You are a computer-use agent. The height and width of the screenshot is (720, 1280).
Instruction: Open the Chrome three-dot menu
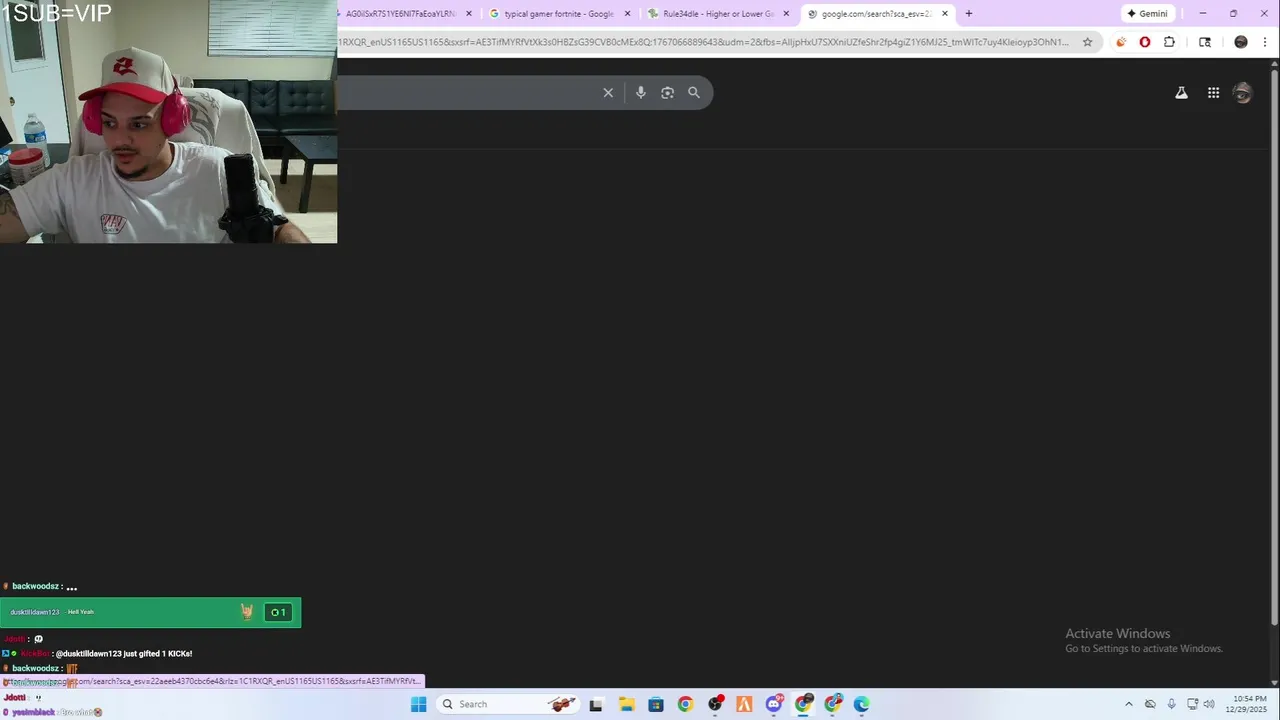click(1266, 42)
